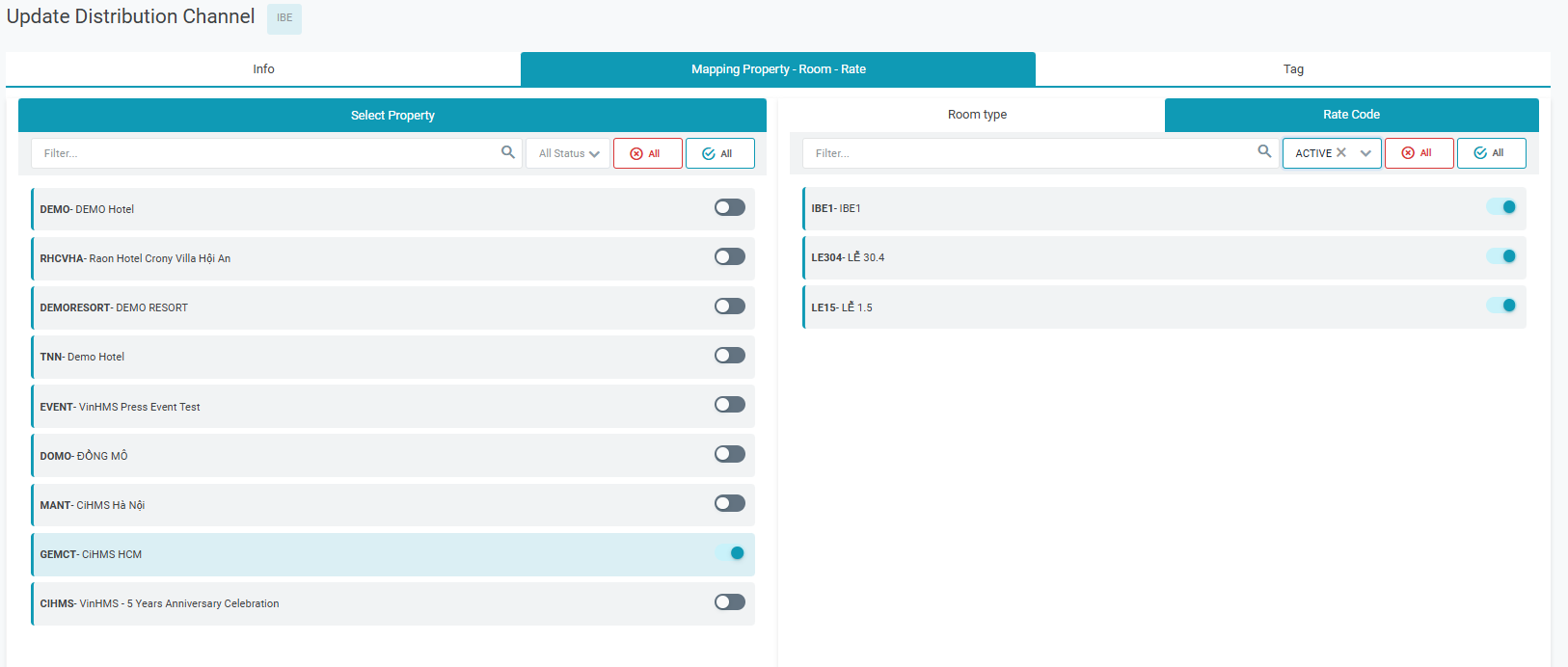Click the IBE1- IBE1 rate code text

(836, 208)
